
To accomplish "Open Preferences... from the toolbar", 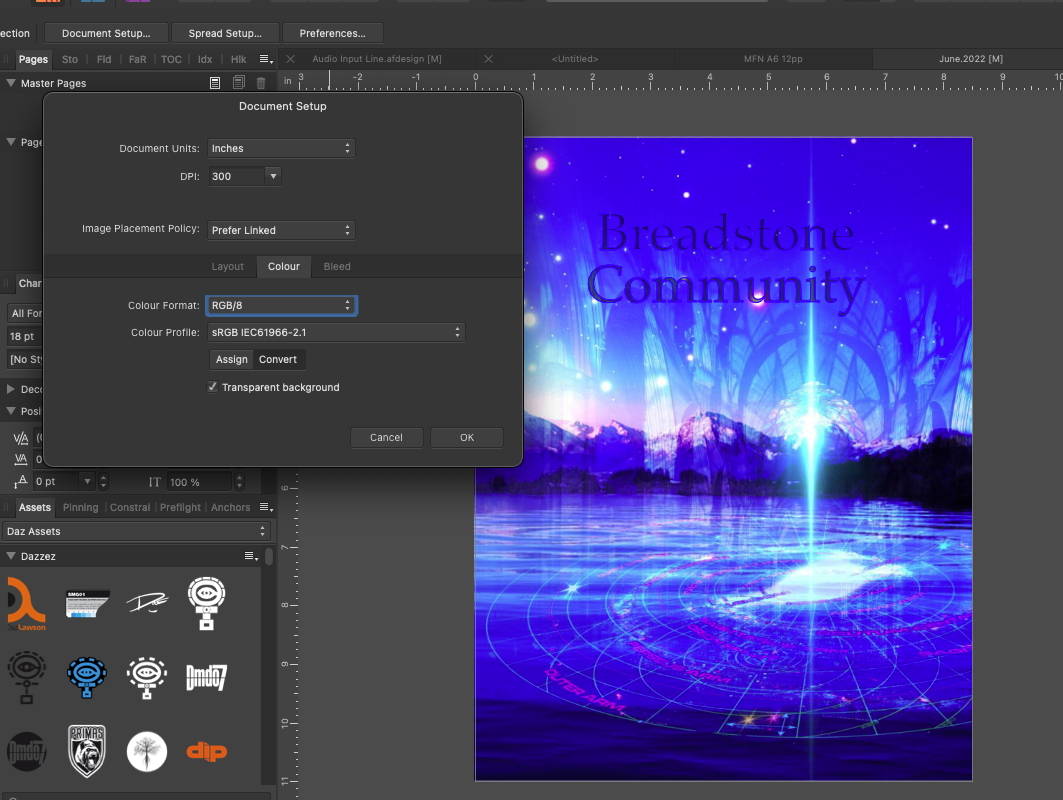I will (332, 33).
